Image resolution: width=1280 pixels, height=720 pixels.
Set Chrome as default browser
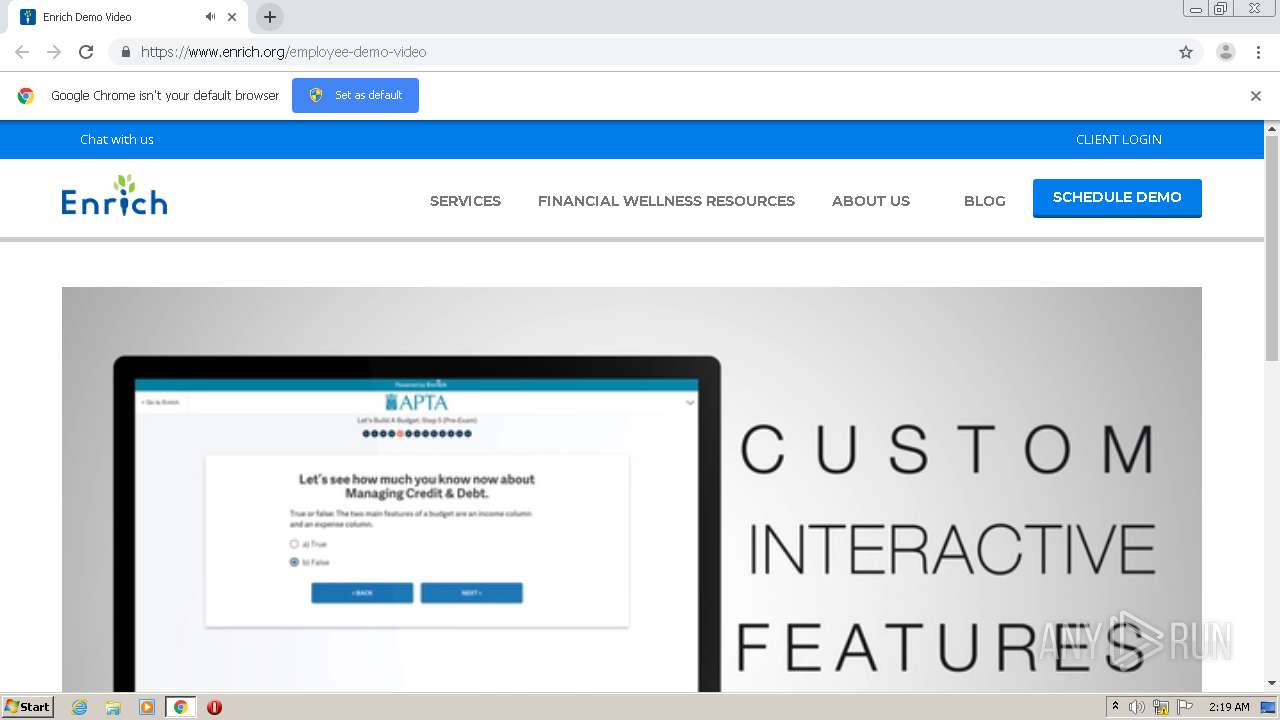[355, 95]
